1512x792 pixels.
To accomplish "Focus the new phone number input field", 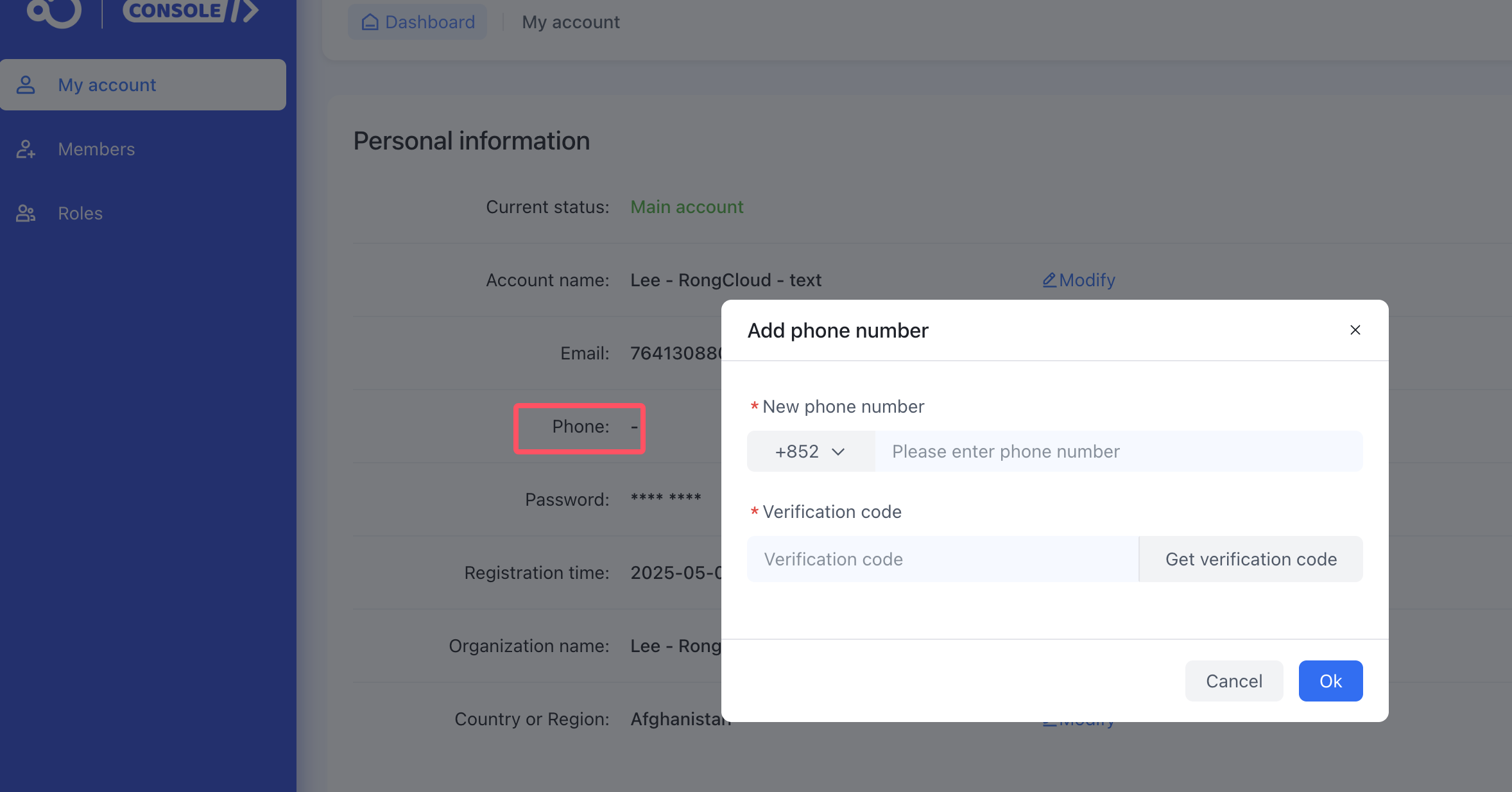I will click(x=1118, y=451).
